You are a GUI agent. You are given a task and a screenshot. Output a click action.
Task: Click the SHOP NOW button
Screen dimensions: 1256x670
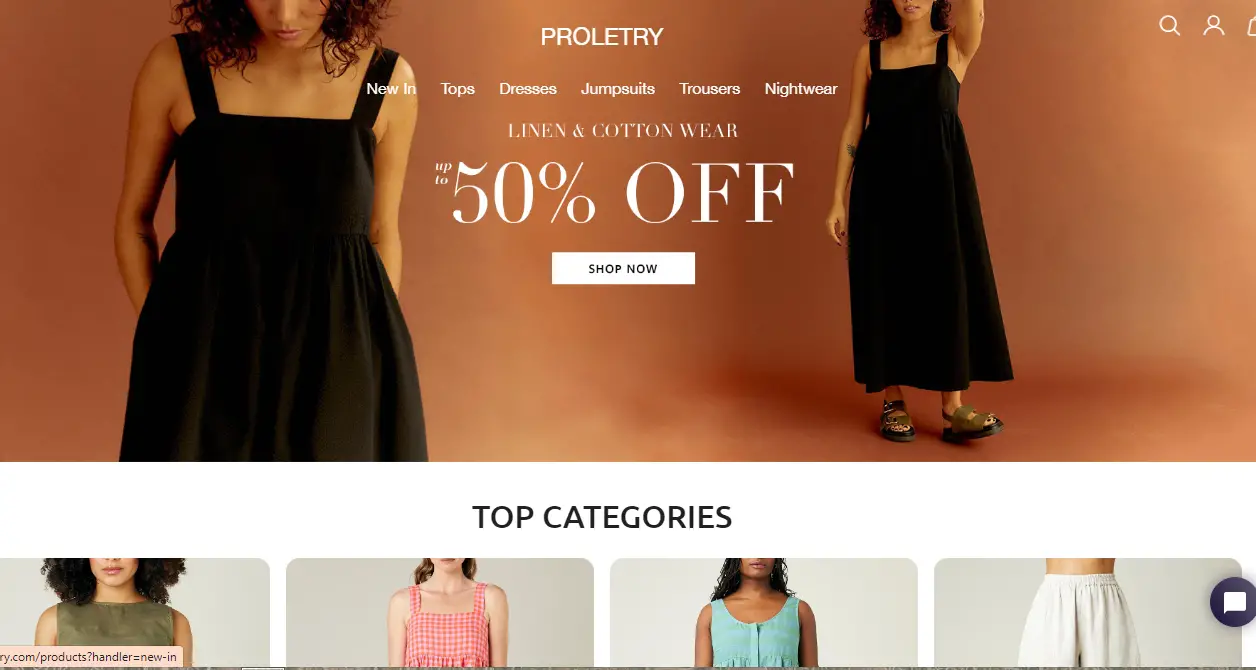click(x=623, y=268)
